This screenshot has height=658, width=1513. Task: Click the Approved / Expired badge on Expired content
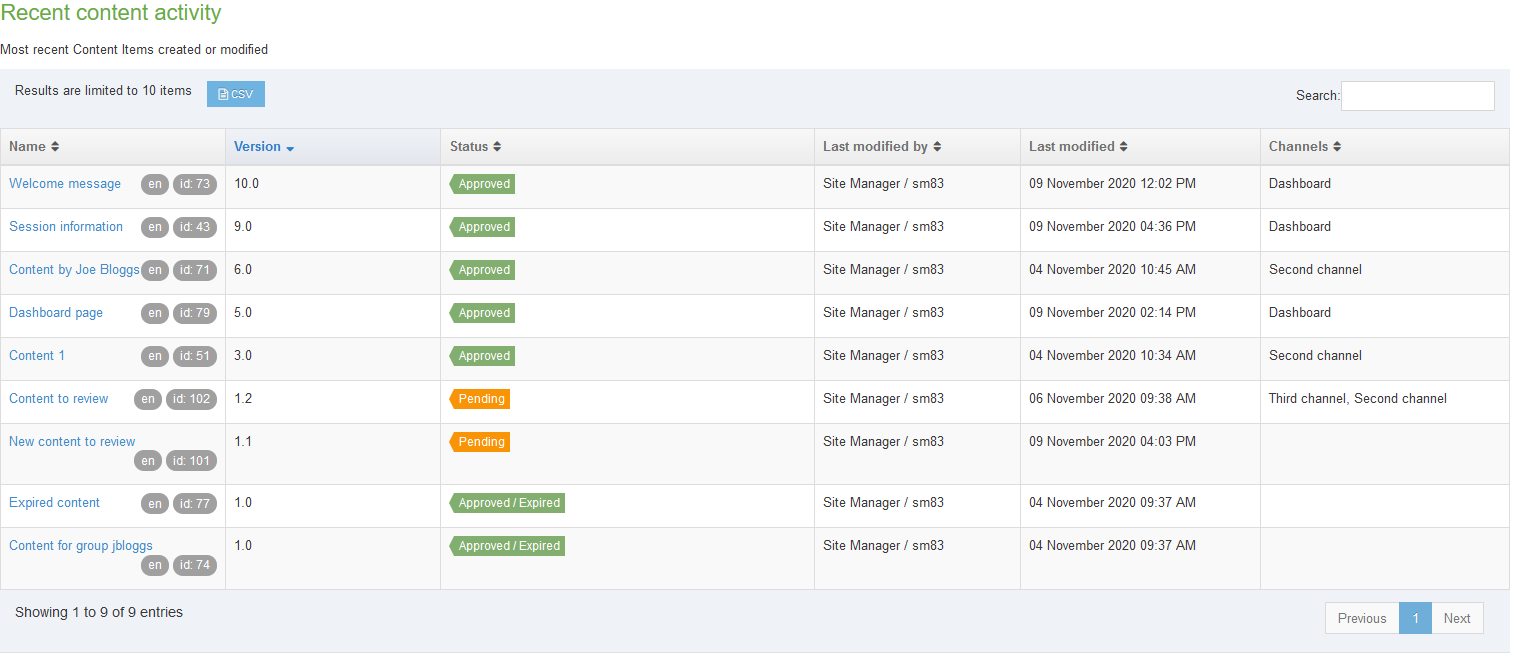tap(506, 503)
